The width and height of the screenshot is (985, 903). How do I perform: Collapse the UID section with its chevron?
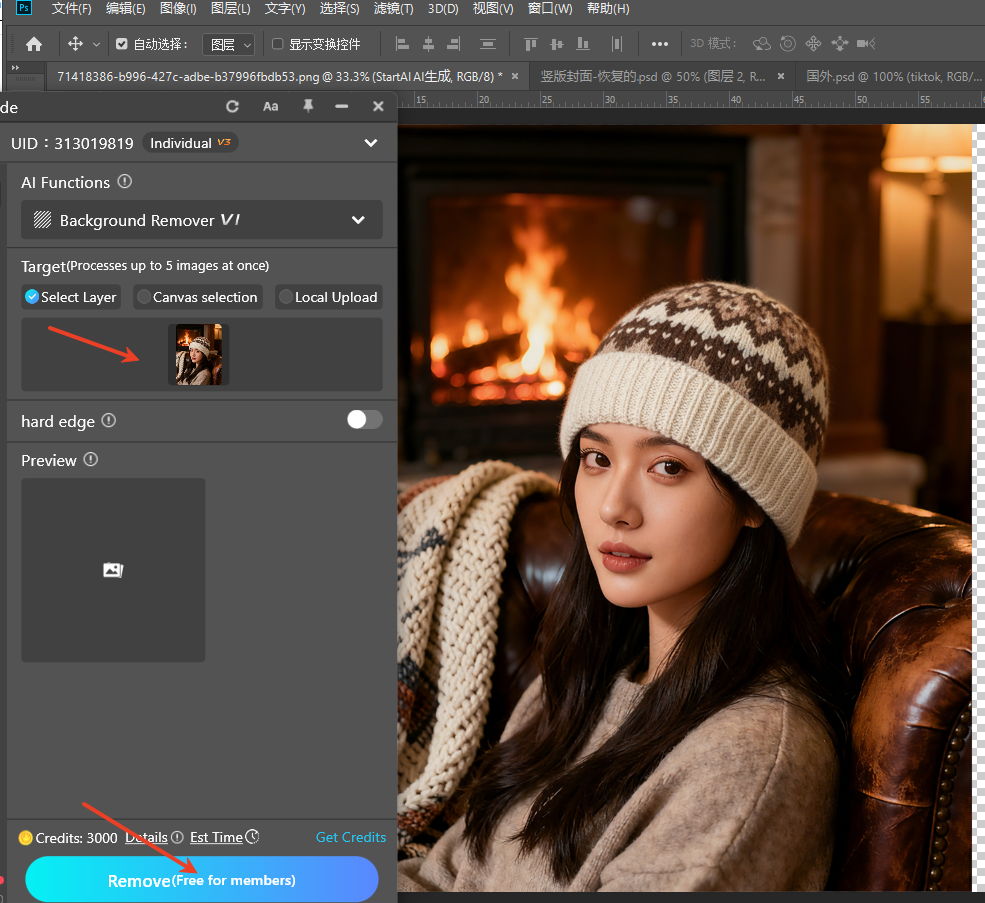pos(370,142)
